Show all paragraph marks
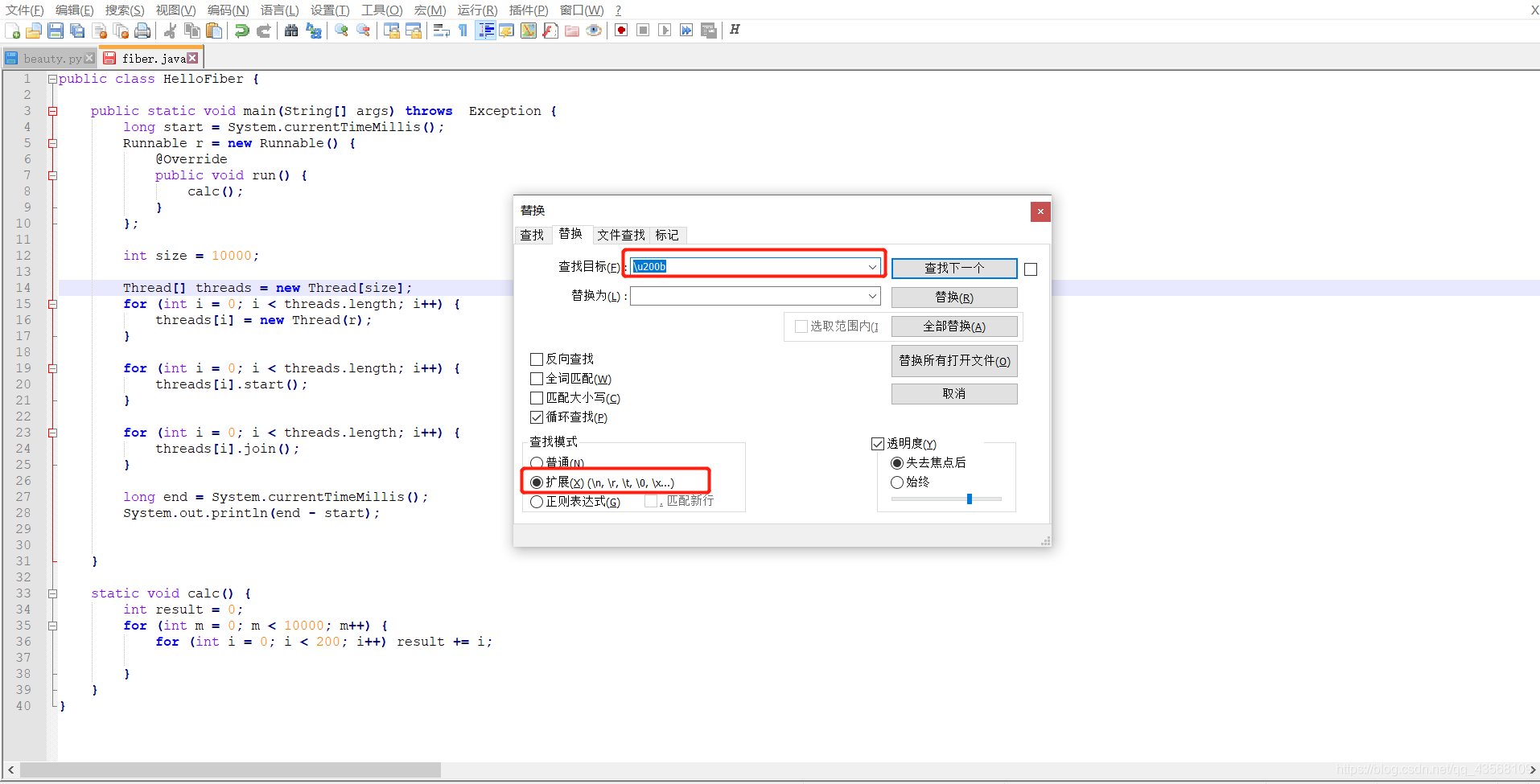Viewport: 1540px width, 784px height. point(463,30)
